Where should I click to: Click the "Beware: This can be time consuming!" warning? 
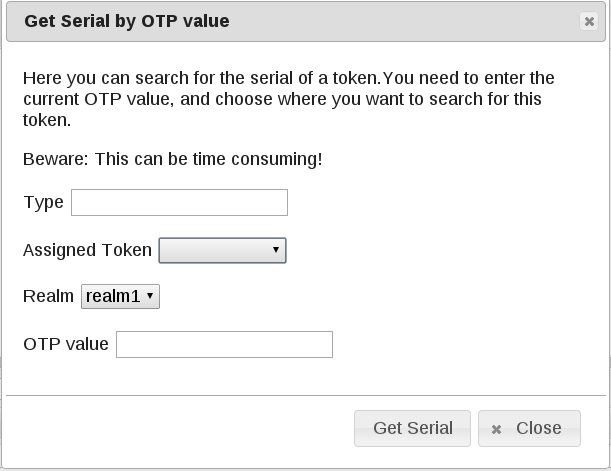coord(172,159)
